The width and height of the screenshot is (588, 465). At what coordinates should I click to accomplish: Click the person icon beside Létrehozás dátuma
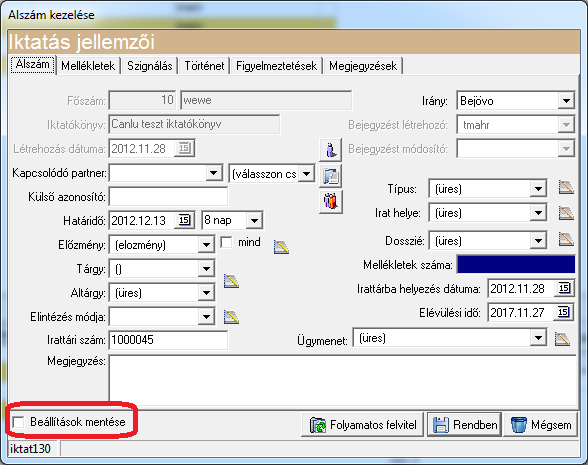pyautogui.click(x=331, y=150)
